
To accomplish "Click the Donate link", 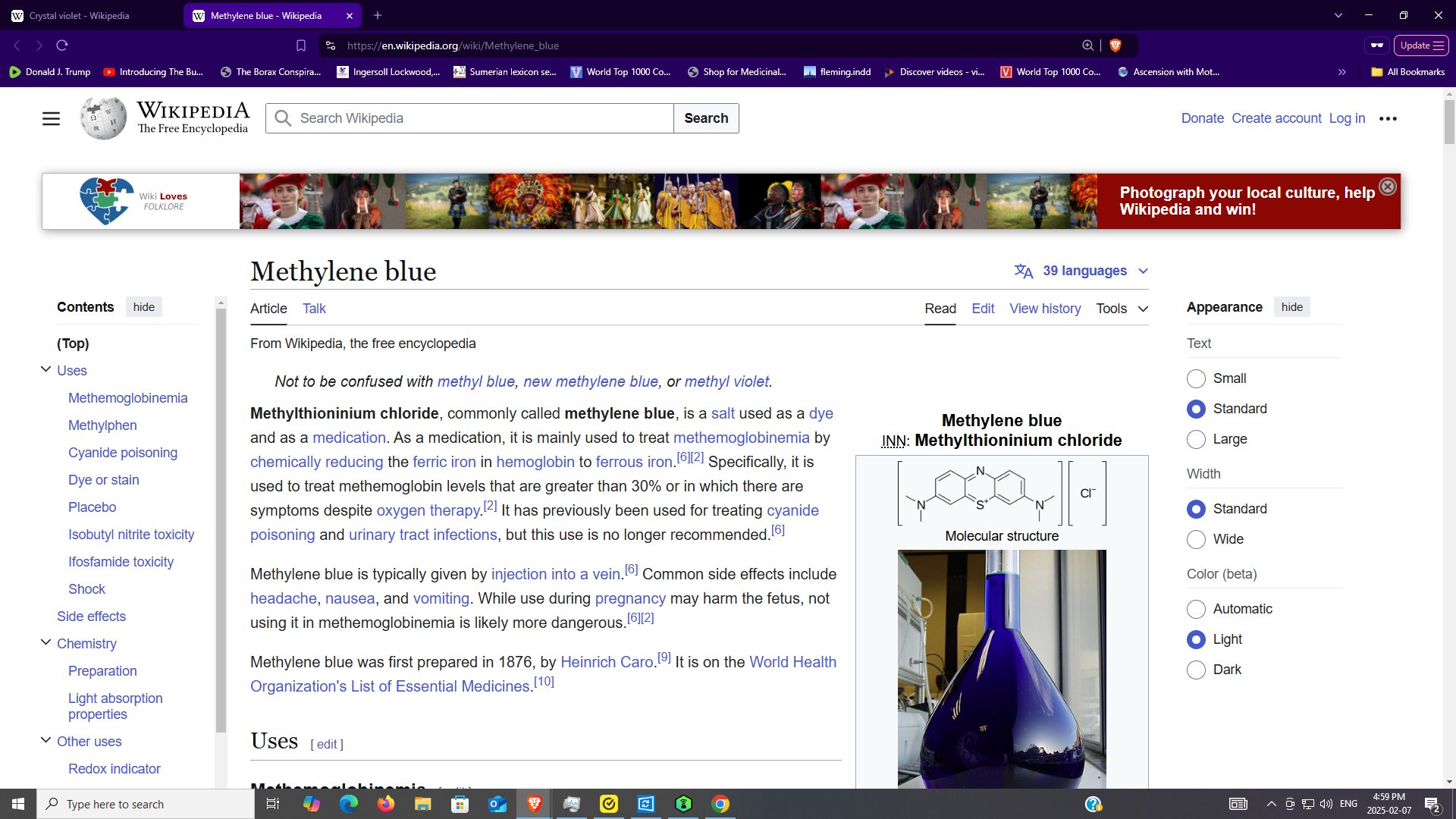I will pos(1202,118).
